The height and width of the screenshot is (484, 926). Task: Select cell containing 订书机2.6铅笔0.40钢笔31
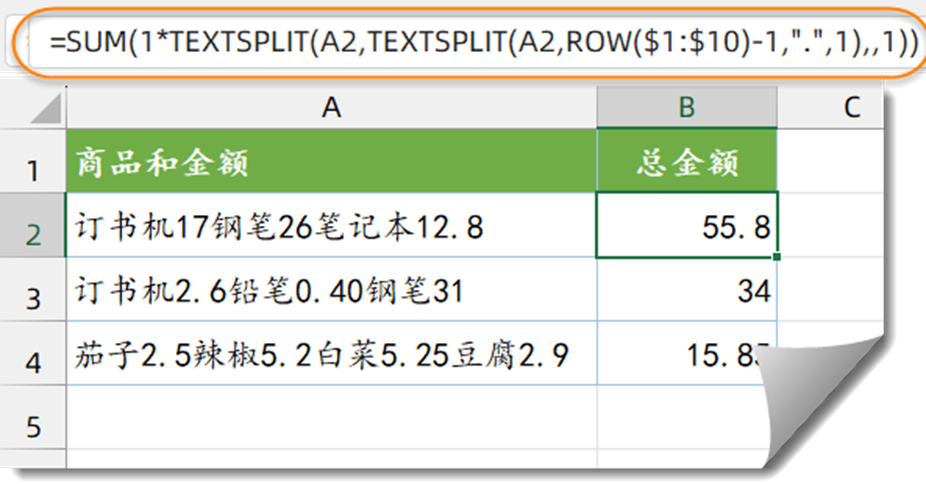[331, 291]
